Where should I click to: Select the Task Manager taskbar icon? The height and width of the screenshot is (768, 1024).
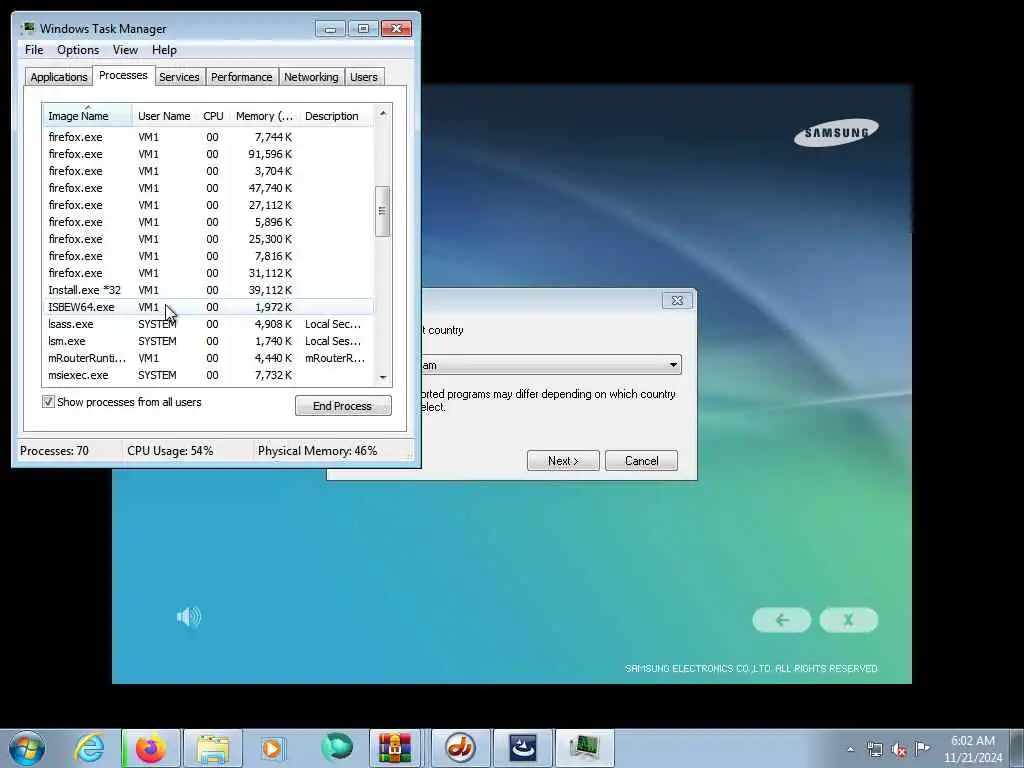pos(584,748)
